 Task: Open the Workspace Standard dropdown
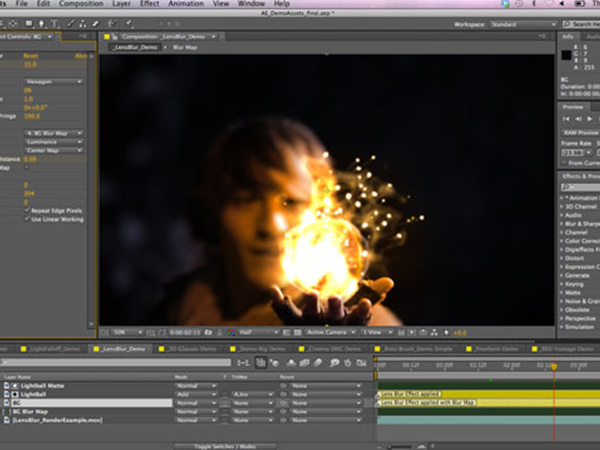[x=523, y=24]
